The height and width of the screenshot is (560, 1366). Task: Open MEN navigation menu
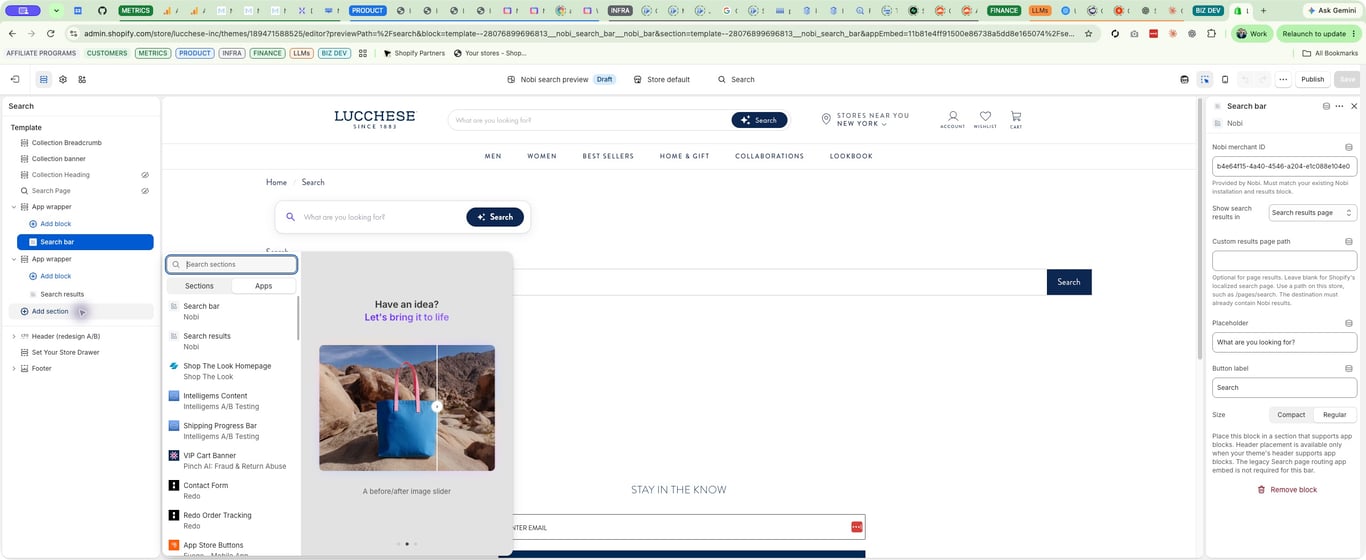click(x=493, y=156)
